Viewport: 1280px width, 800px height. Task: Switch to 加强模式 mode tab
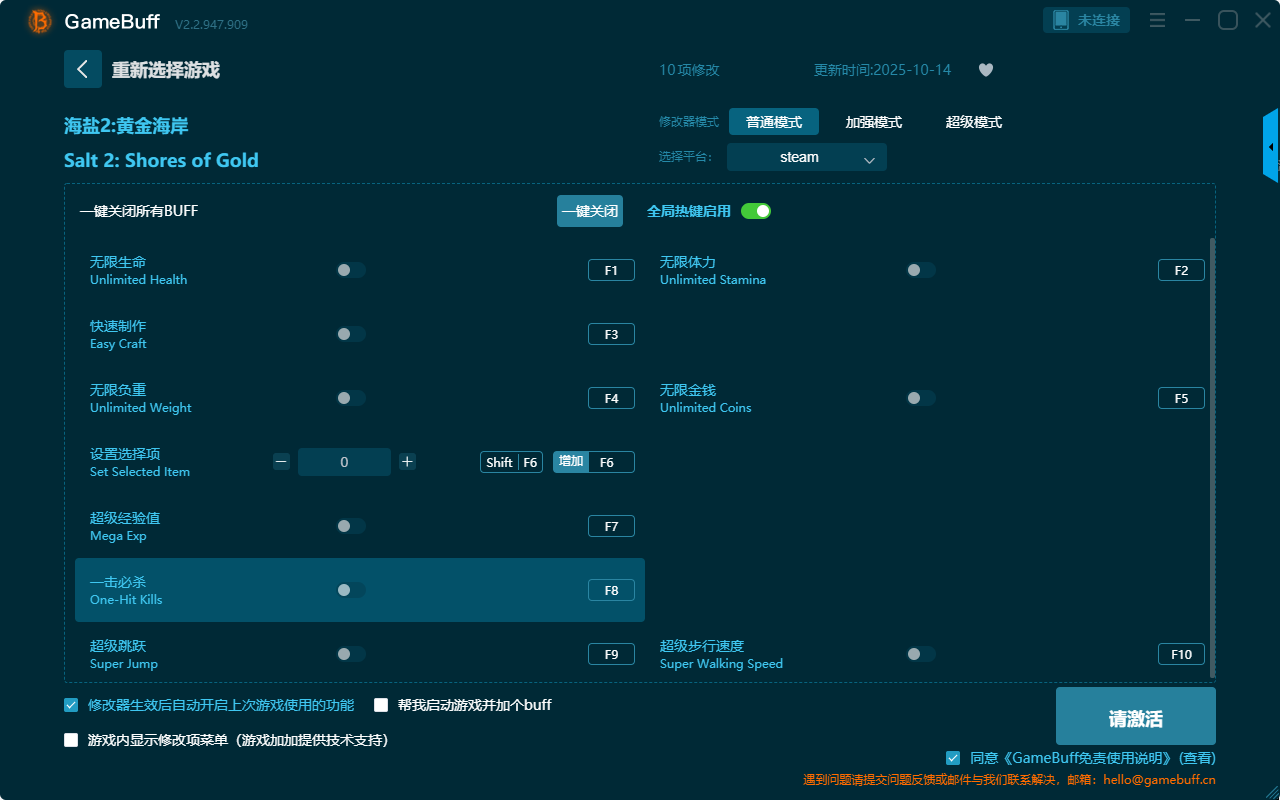click(x=873, y=122)
